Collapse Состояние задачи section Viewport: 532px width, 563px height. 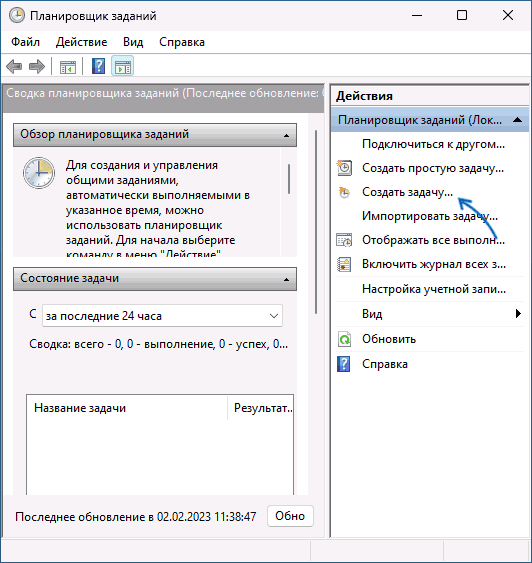286,279
